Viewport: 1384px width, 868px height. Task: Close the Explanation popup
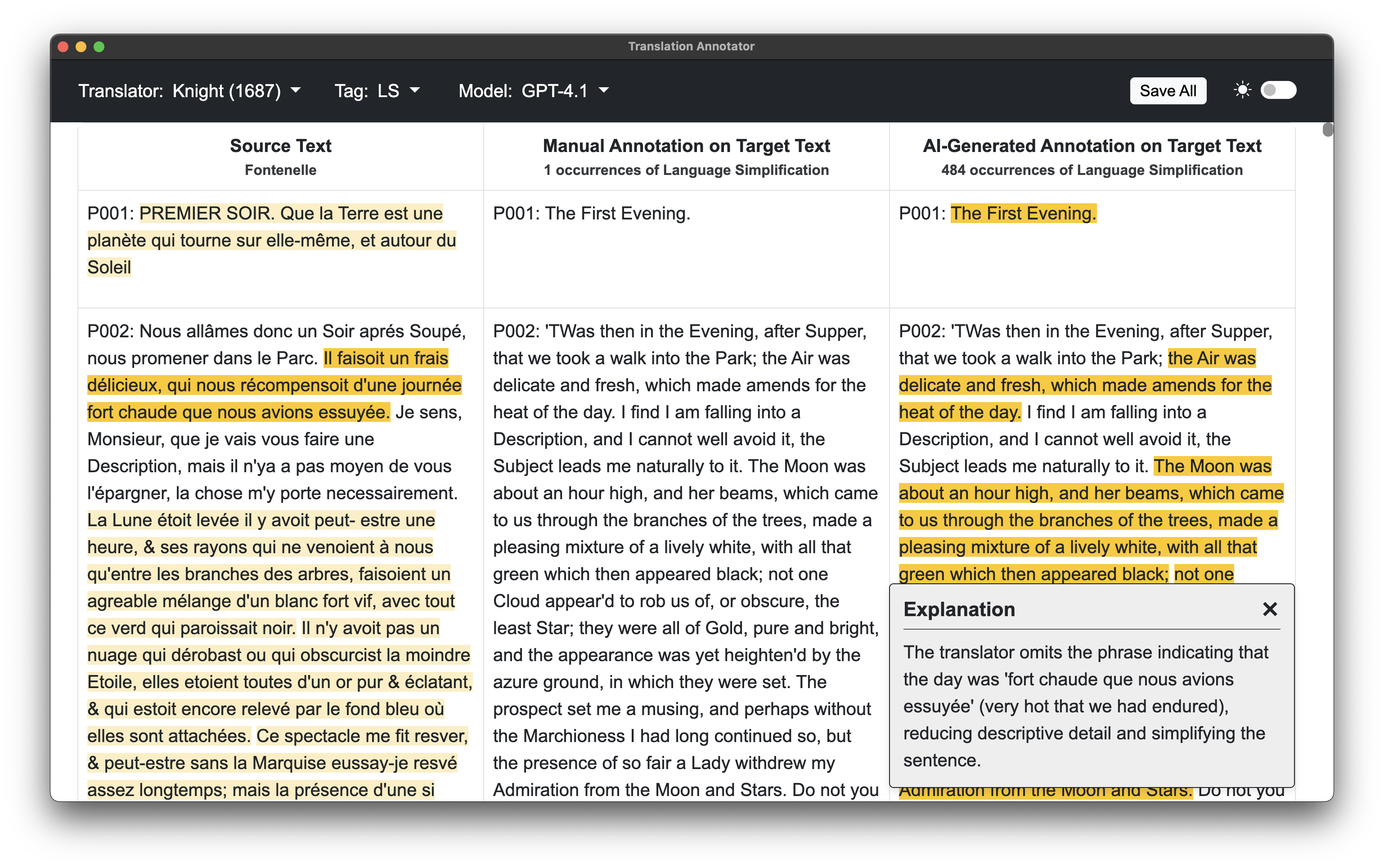point(1270,608)
